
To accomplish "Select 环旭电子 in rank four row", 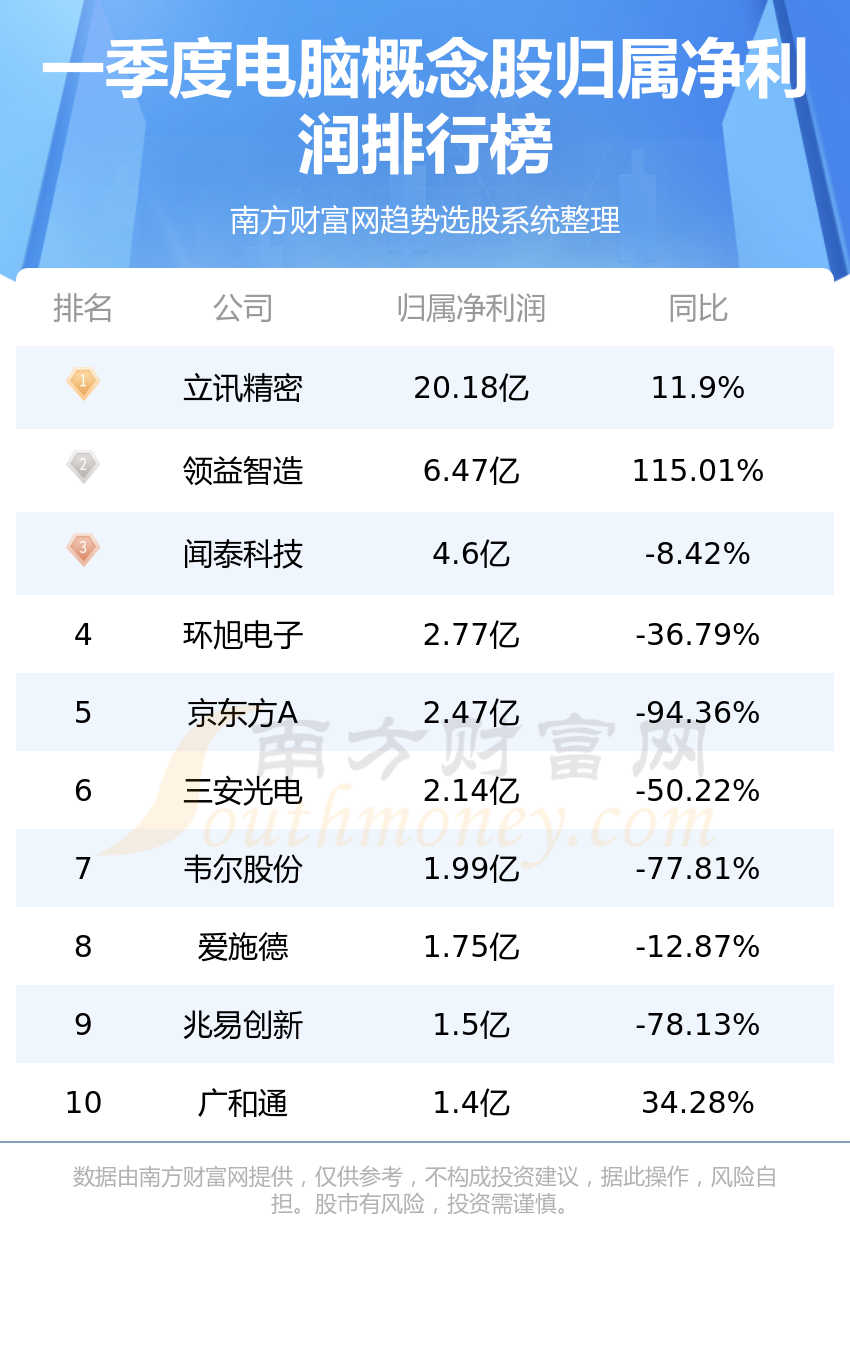I will pyautogui.click(x=243, y=635).
